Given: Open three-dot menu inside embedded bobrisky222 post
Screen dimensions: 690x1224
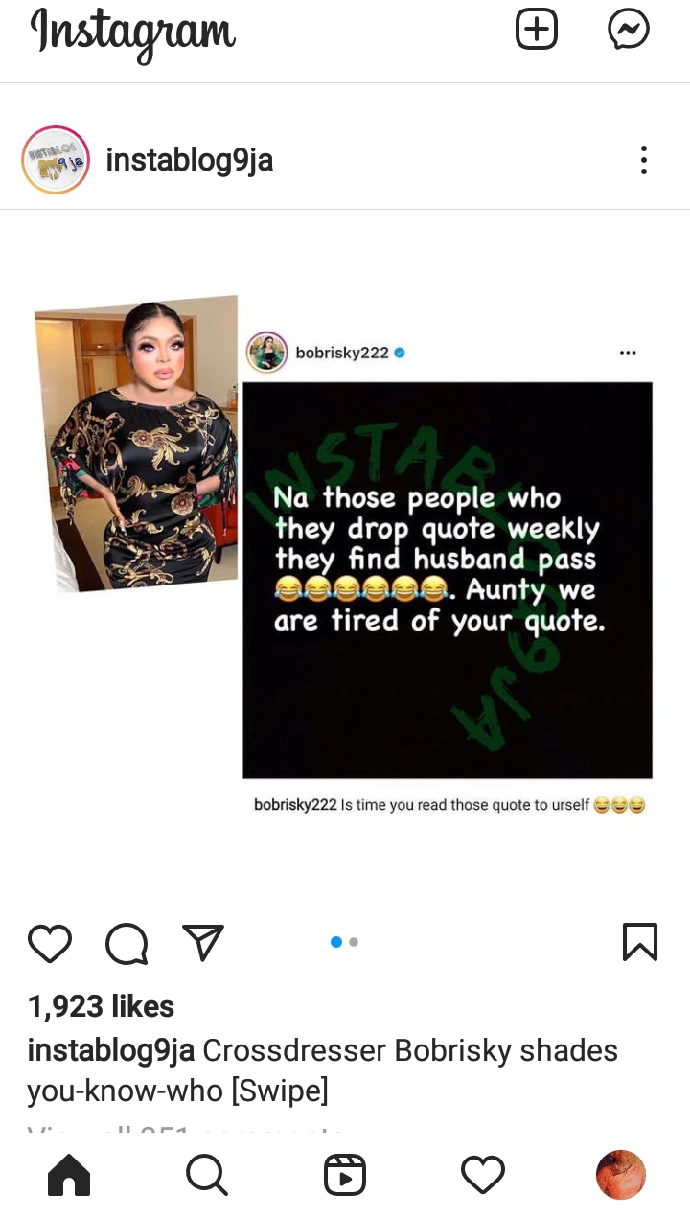Looking at the screenshot, I should pyautogui.click(x=628, y=353).
